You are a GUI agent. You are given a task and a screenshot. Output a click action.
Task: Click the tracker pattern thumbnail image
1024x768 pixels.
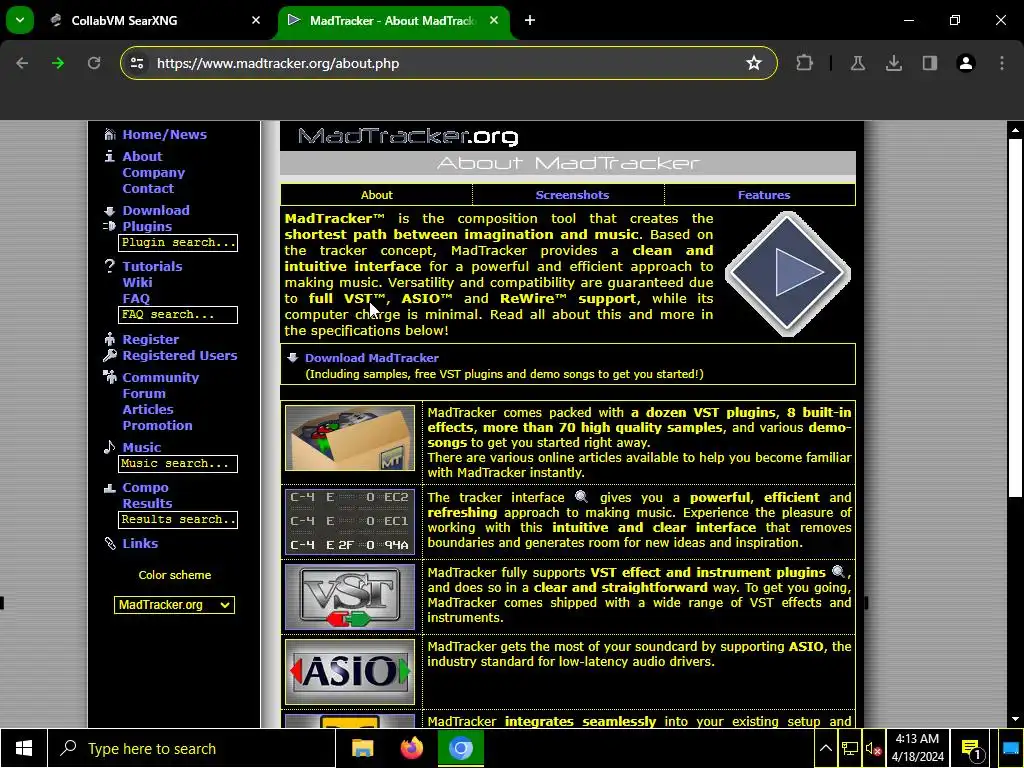[349, 521]
